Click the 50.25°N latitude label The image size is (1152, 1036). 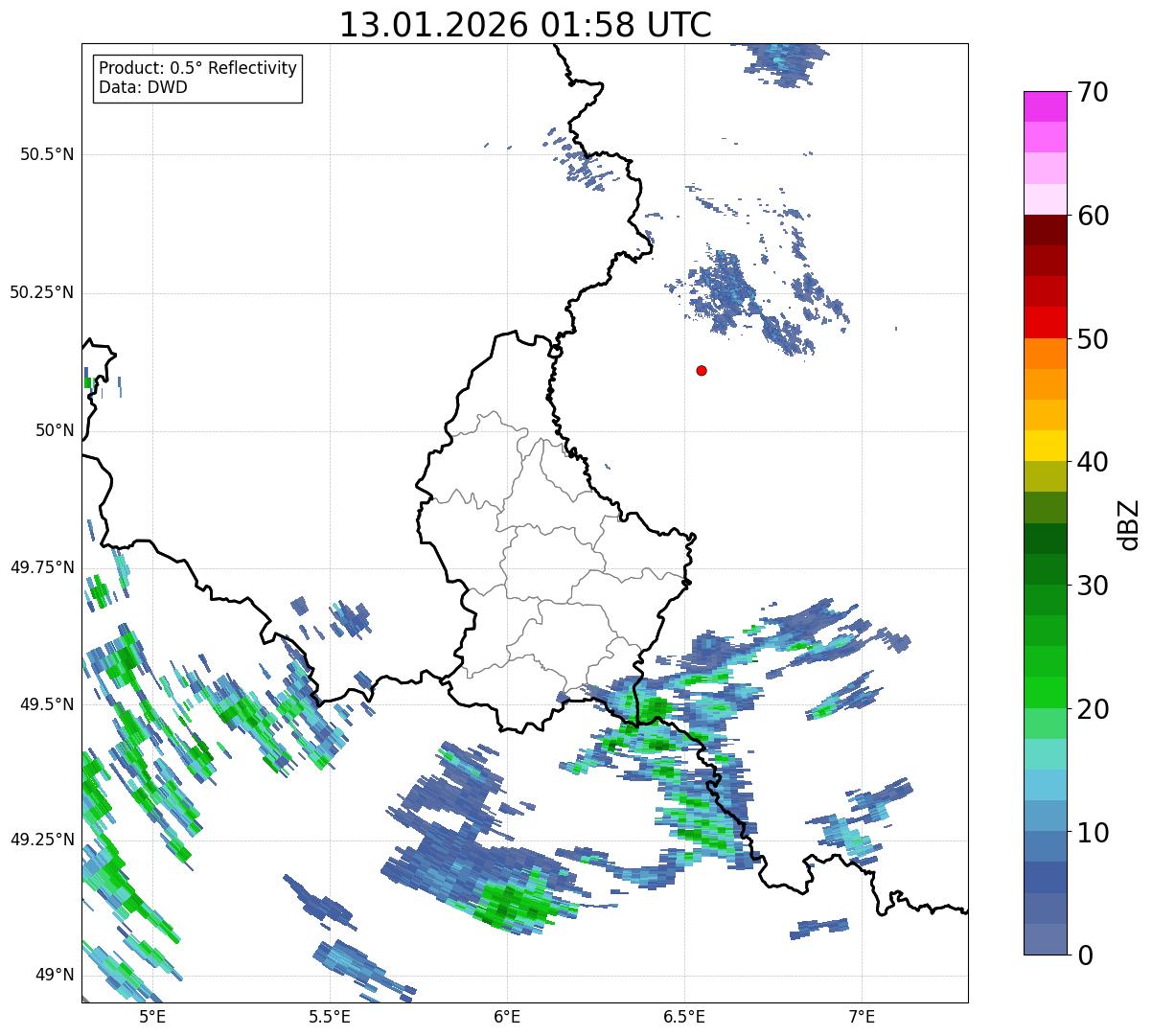pyautogui.click(x=41, y=292)
